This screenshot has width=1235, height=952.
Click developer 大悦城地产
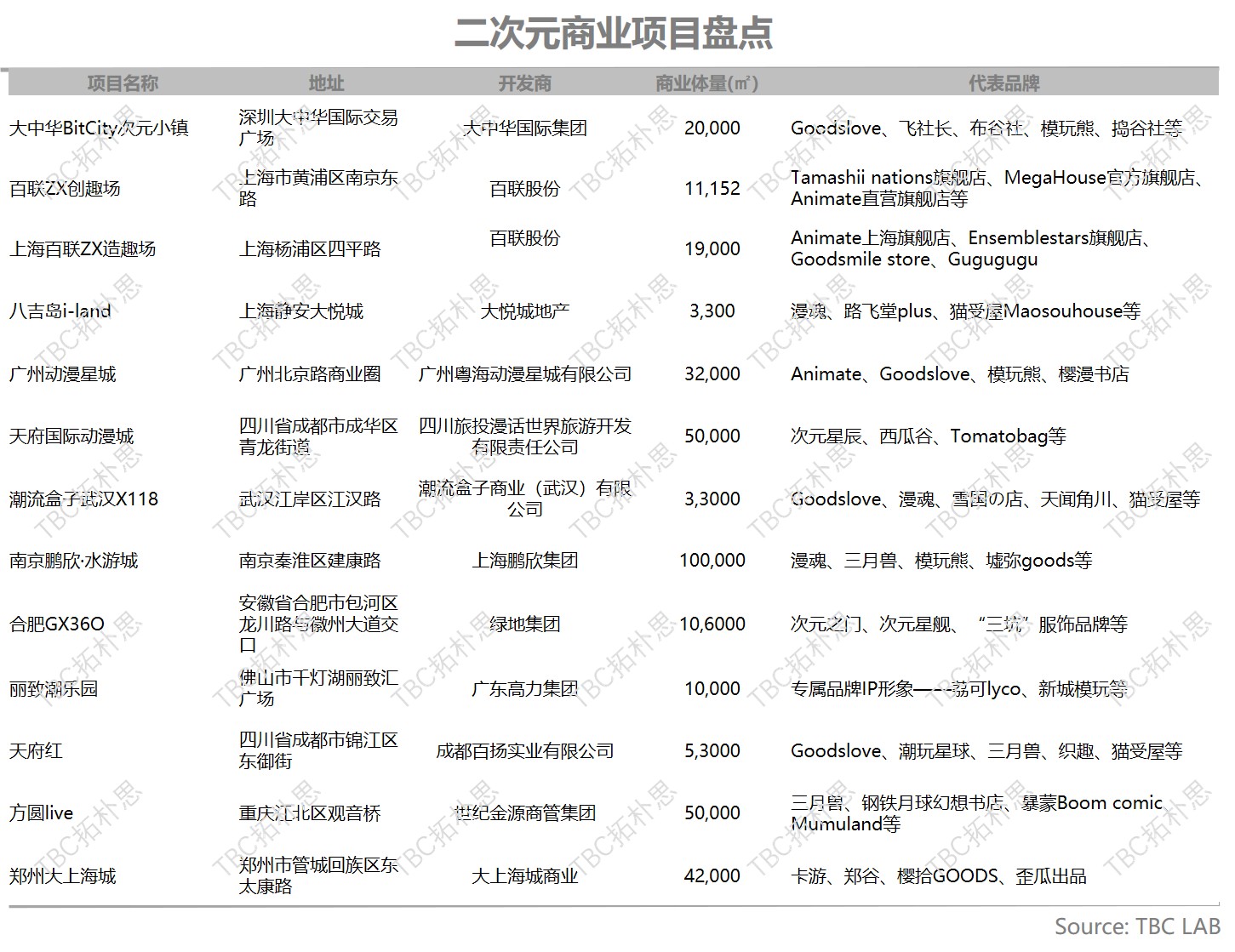tap(525, 311)
